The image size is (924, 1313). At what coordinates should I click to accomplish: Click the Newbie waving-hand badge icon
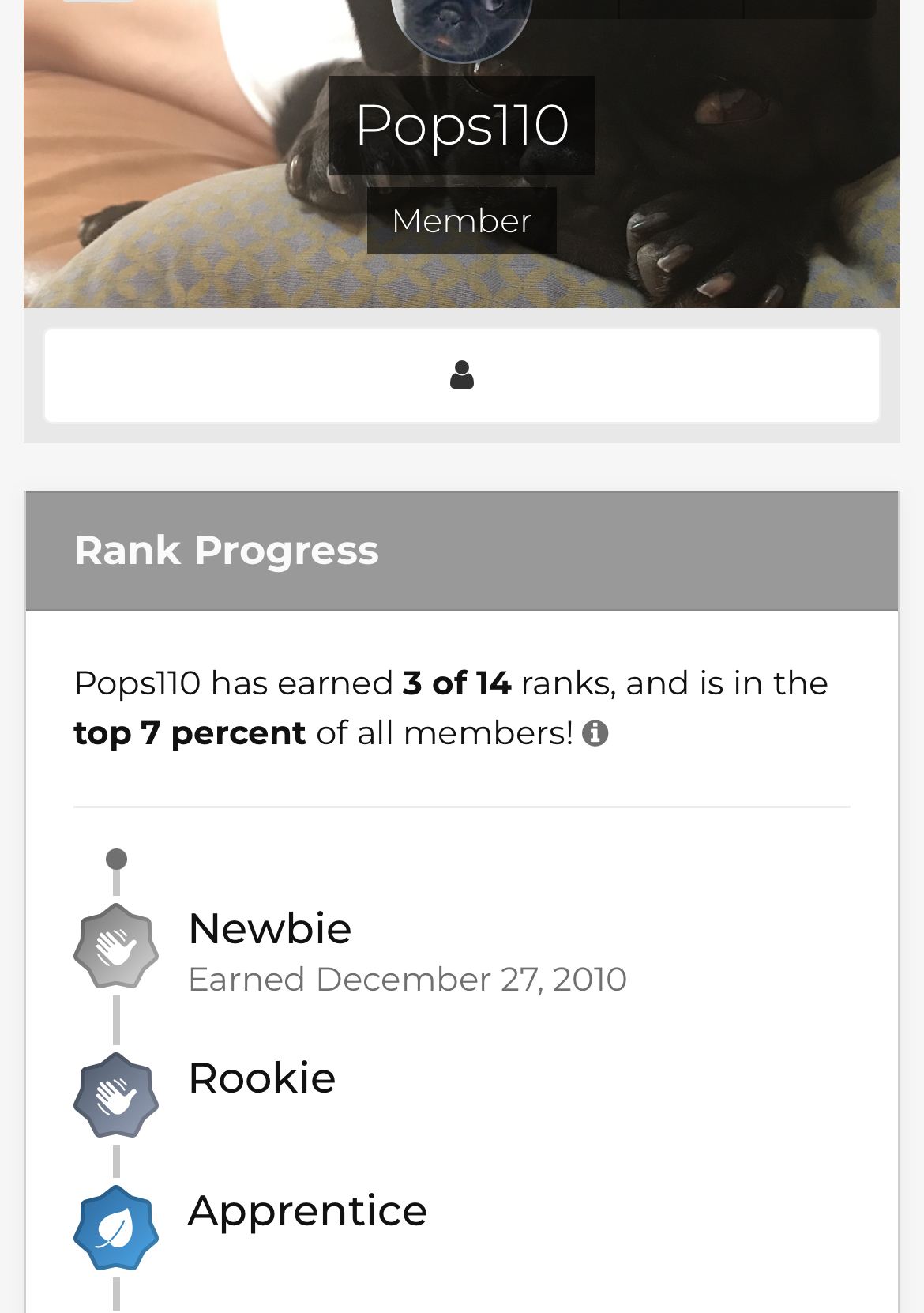click(x=116, y=946)
